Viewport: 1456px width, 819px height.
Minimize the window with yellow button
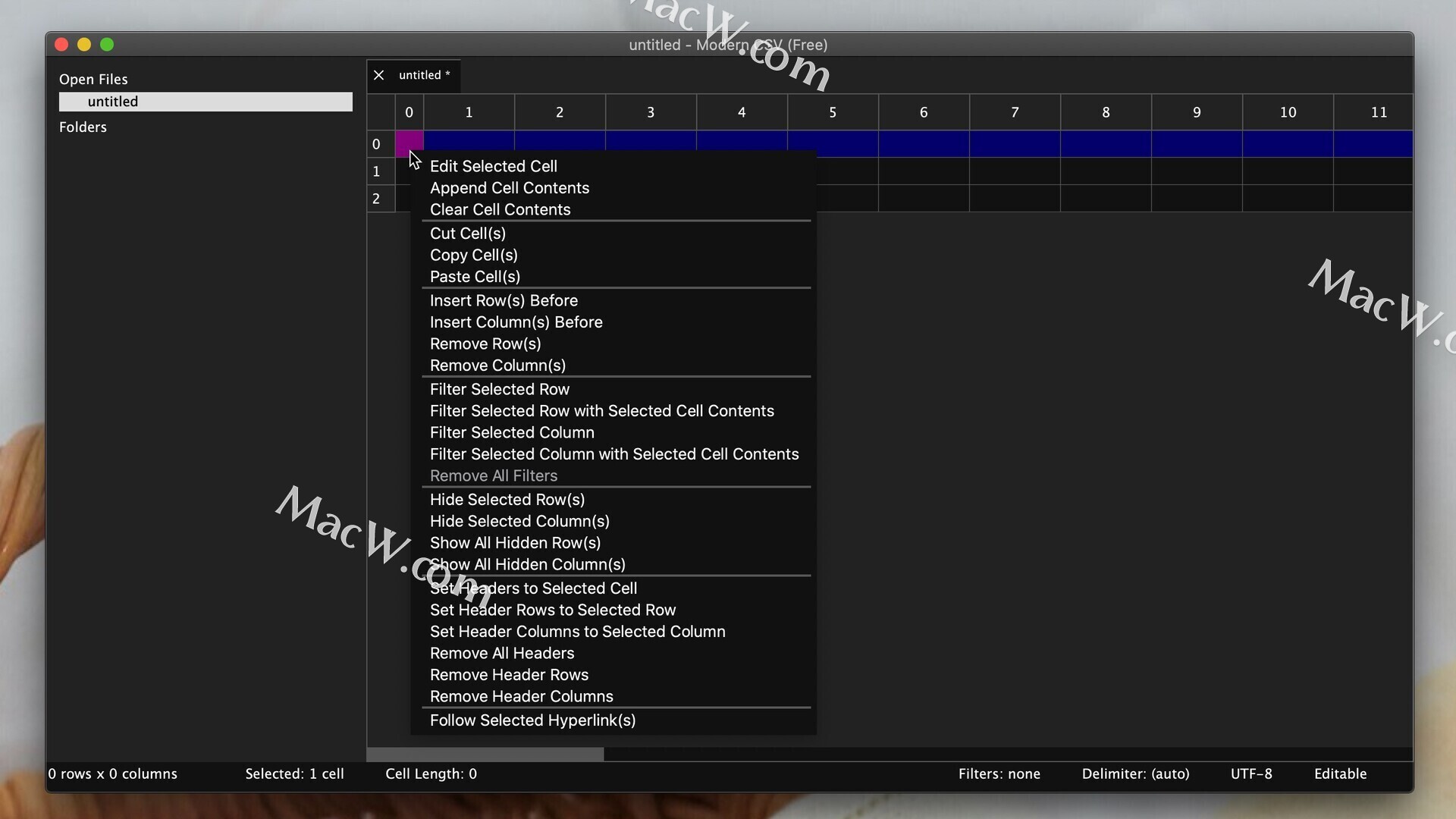pyautogui.click(x=84, y=45)
